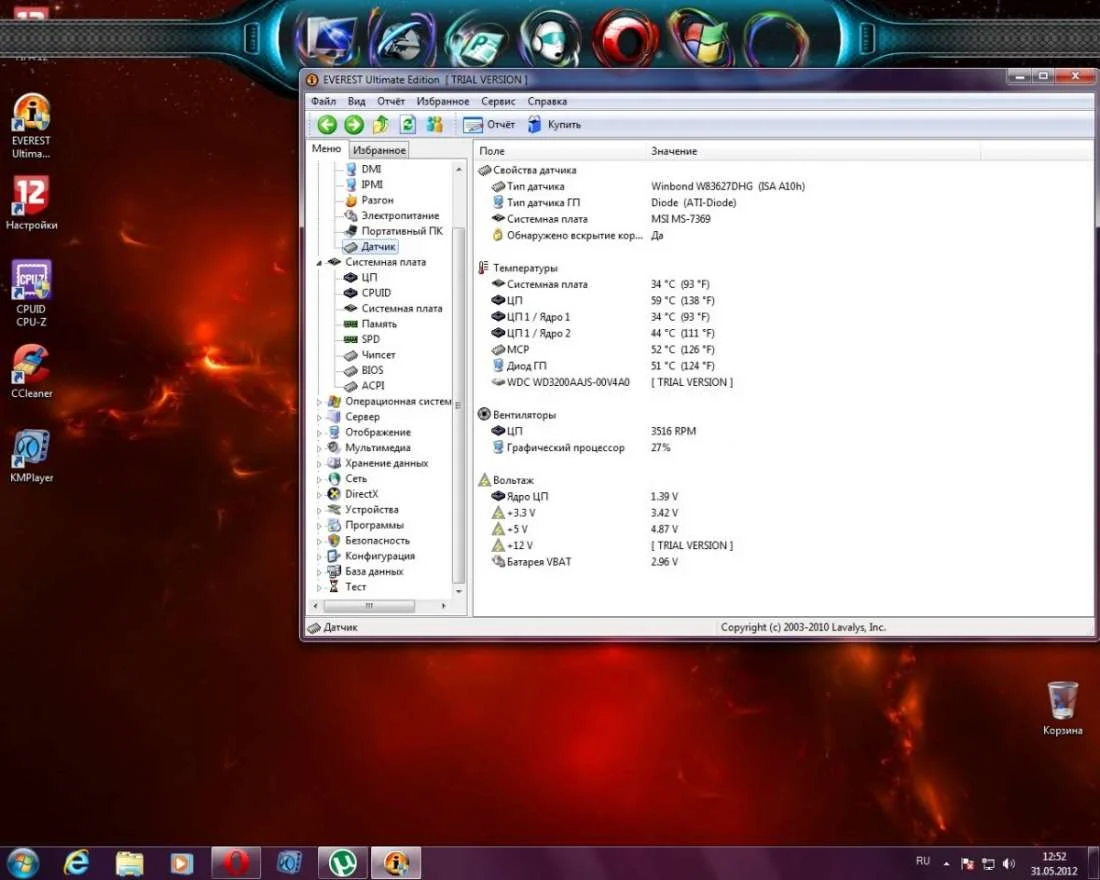Collapse the Системная плата tree node

(x=320, y=263)
